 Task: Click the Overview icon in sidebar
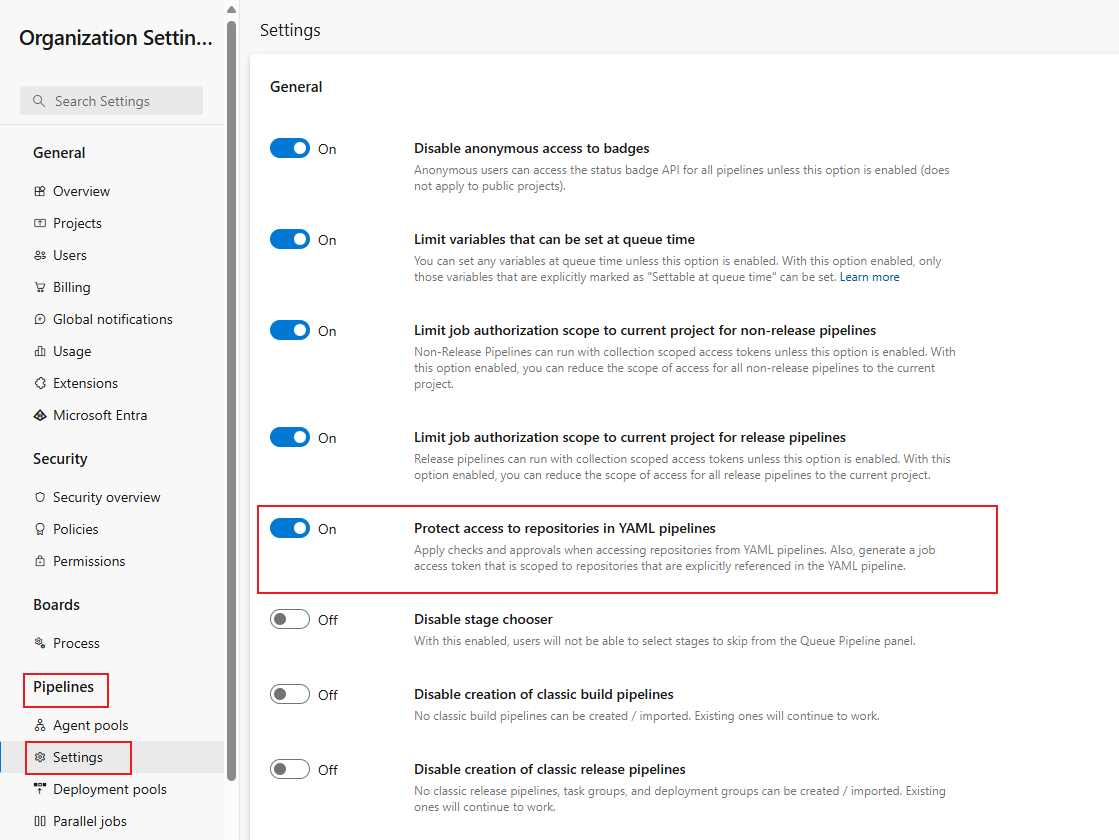[x=40, y=191]
